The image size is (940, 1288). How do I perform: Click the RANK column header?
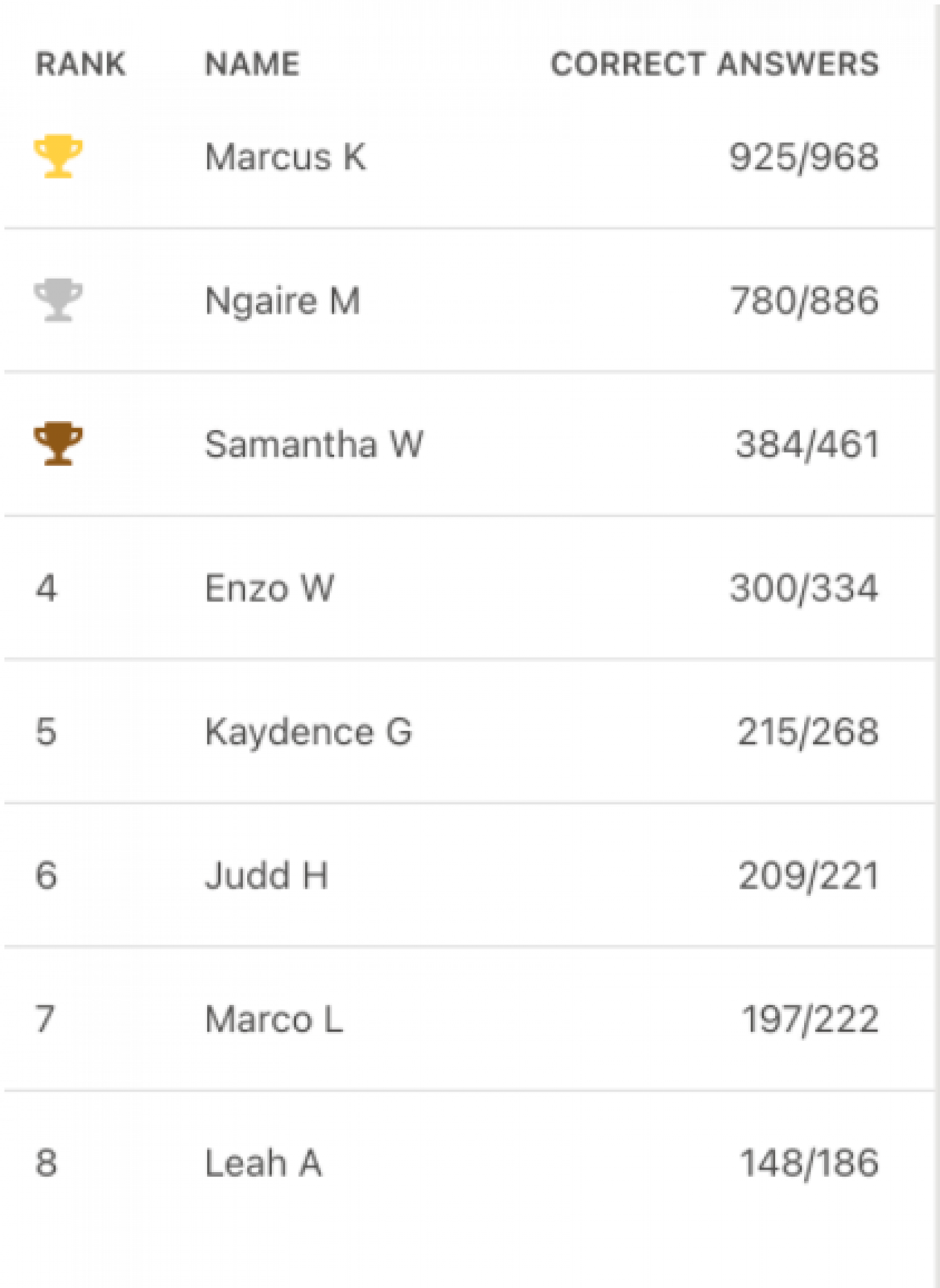click(x=80, y=64)
